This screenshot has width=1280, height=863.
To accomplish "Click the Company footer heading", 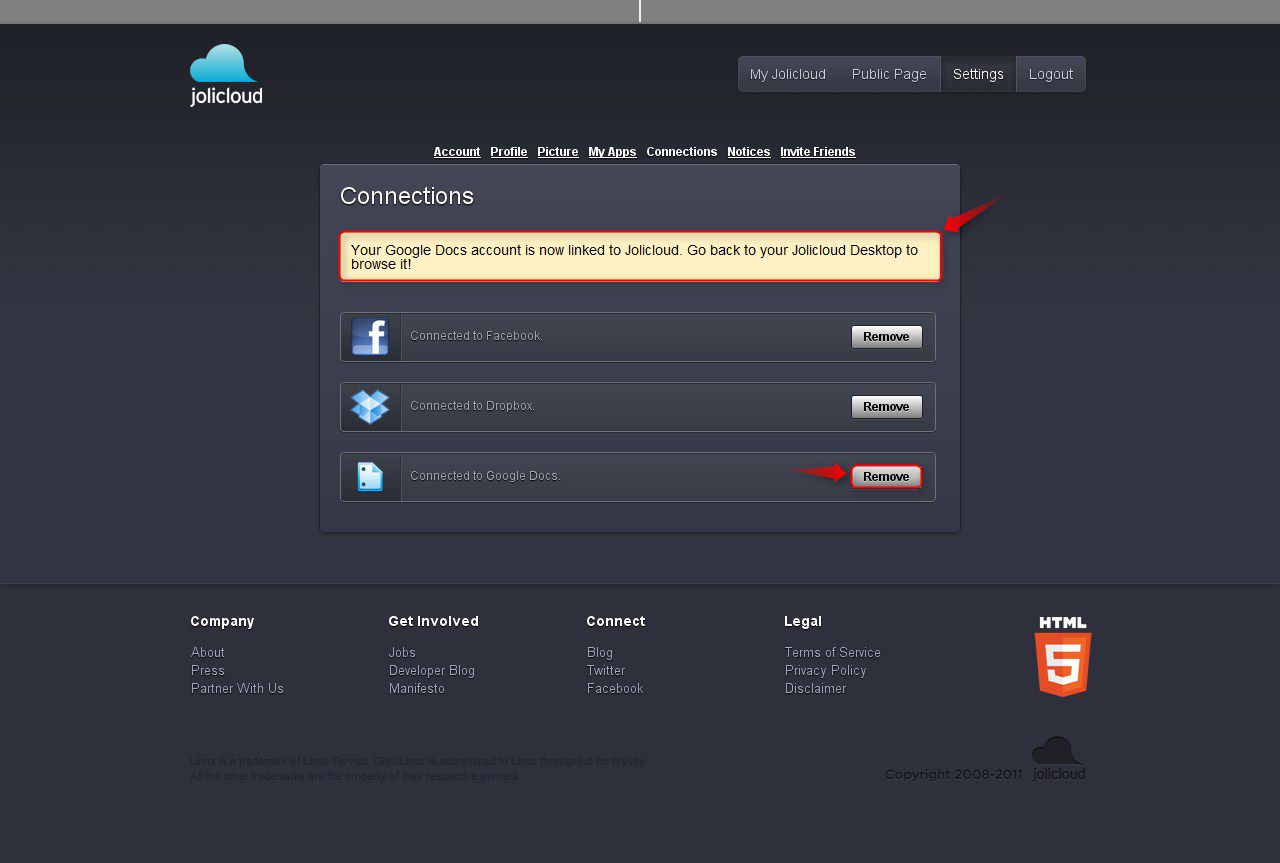I will coord(222,621).
